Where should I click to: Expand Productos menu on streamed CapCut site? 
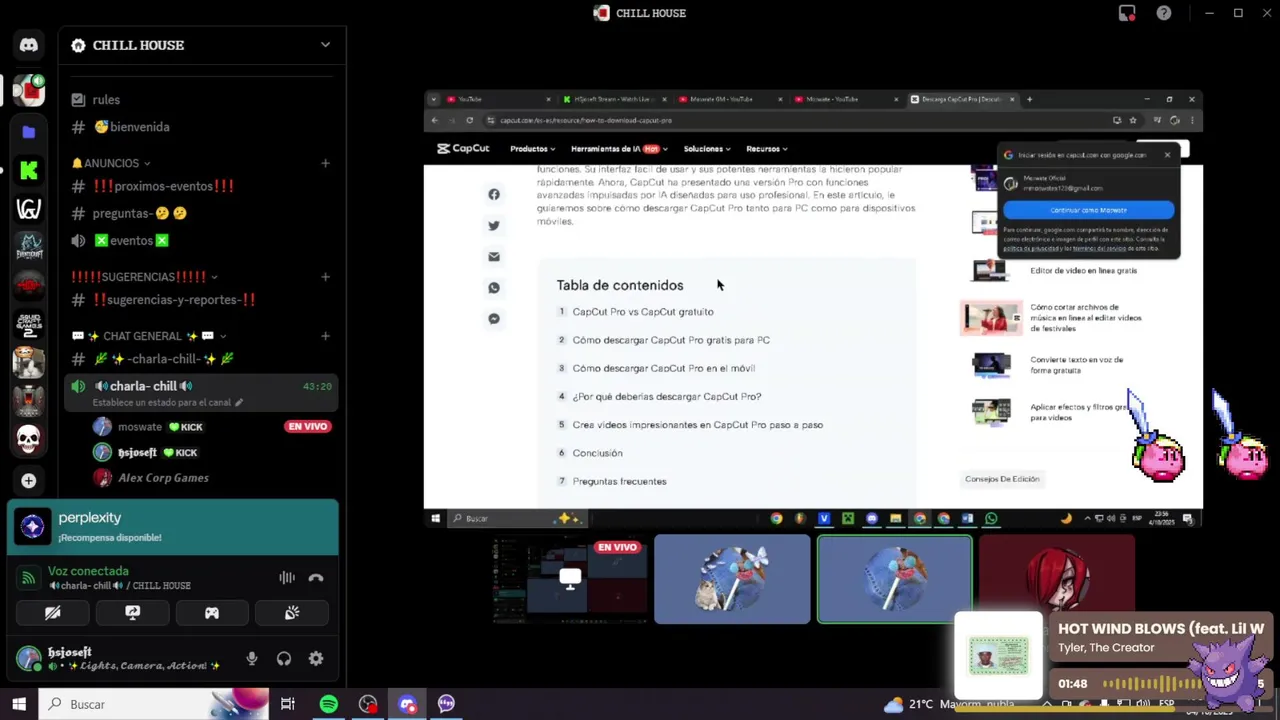pyautogui.click(x=532, y=149)
